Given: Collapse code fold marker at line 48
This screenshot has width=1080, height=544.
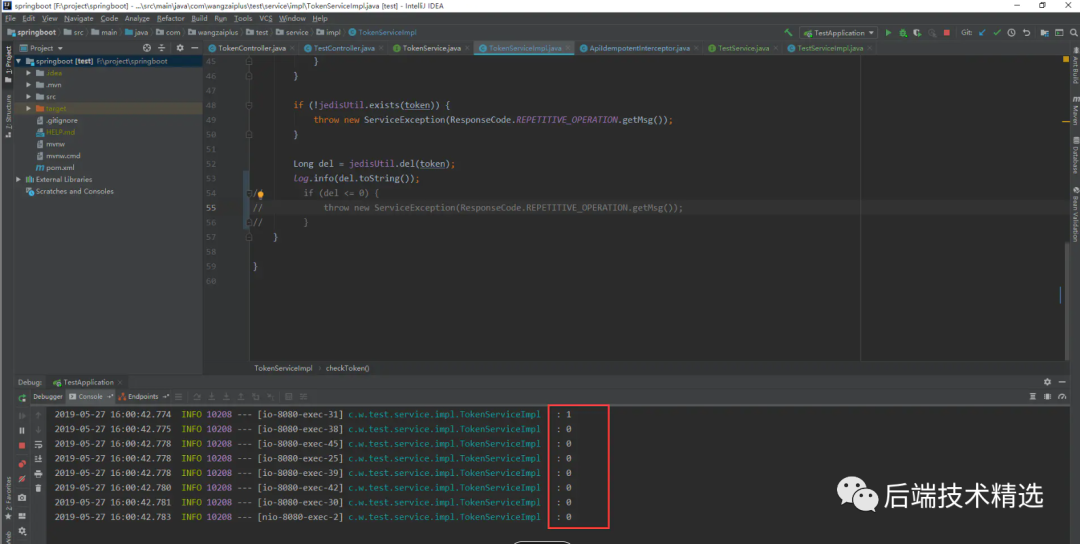Looking at the screenshot, I should 249,105.
